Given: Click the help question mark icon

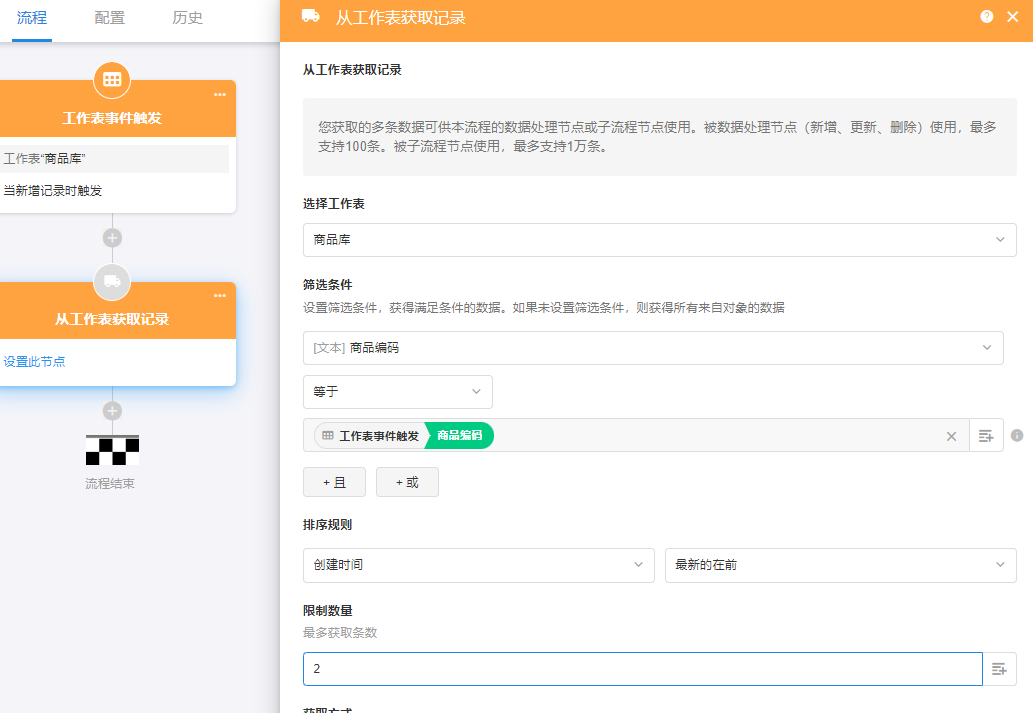Looking at the screenshot, I should pos(987,17).
